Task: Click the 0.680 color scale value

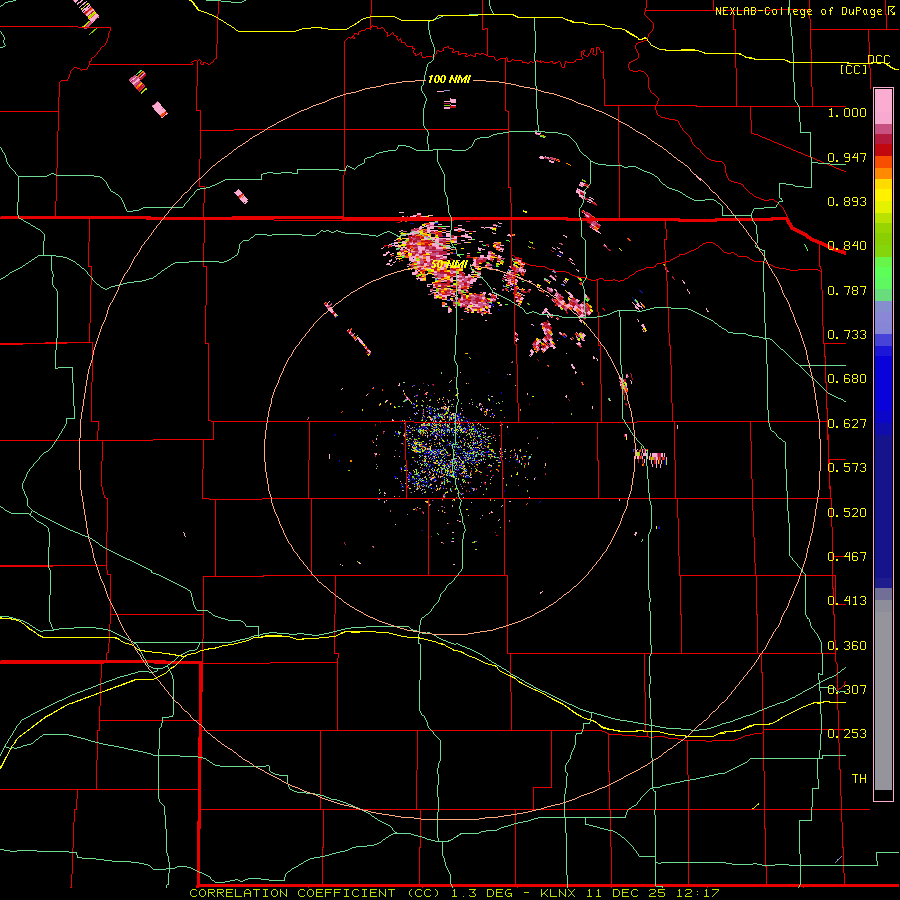Action: 847,379
